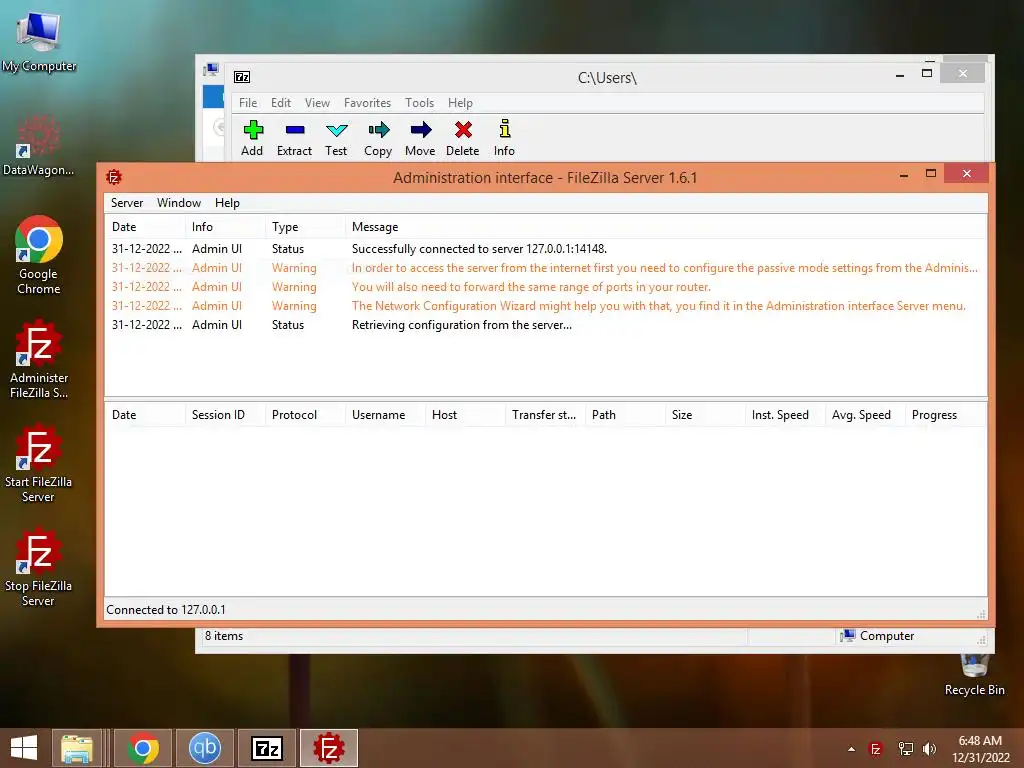The width and height of the screenshot is (1024, 768).
Task: Click the Host column header
Action: pyautogui.click(x=465, y=415)
